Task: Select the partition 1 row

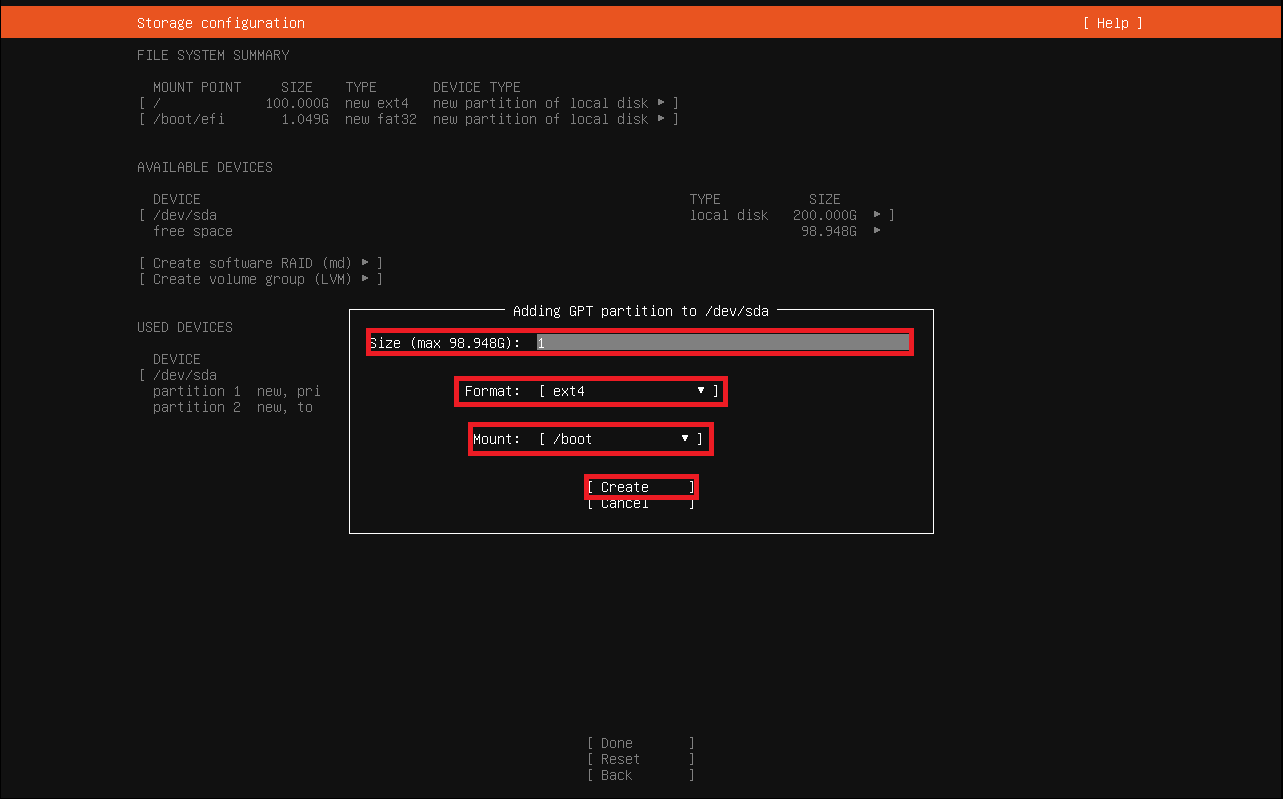Action: (236, 391)
